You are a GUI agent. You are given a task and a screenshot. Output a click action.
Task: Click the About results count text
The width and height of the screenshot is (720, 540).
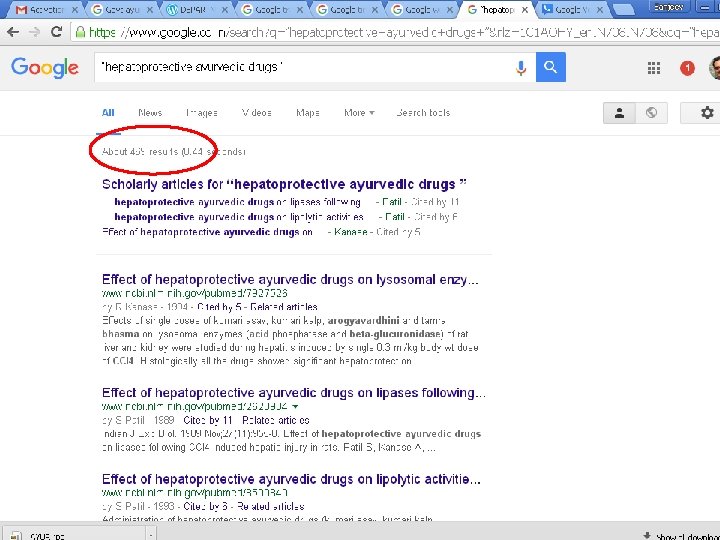tap(174, 152)
